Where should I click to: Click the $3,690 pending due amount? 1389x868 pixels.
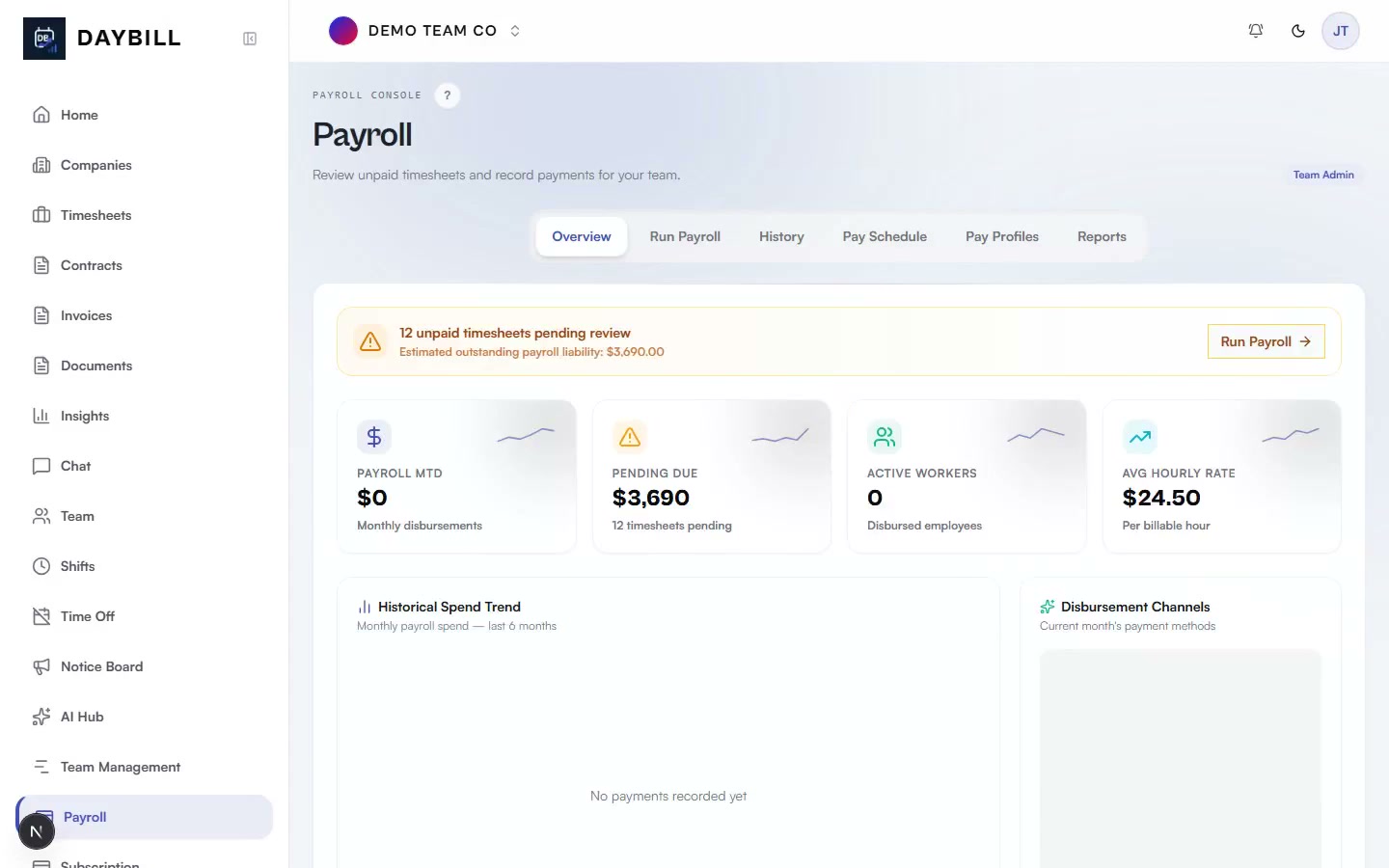pyautogui.click(x=651, y=498)
